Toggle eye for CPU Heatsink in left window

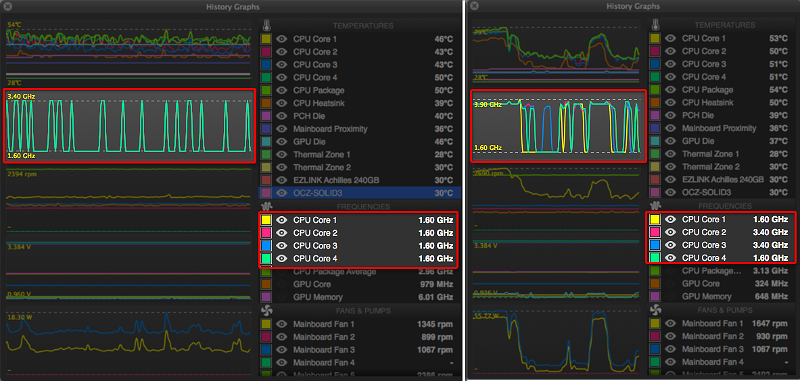pos(281,103)
